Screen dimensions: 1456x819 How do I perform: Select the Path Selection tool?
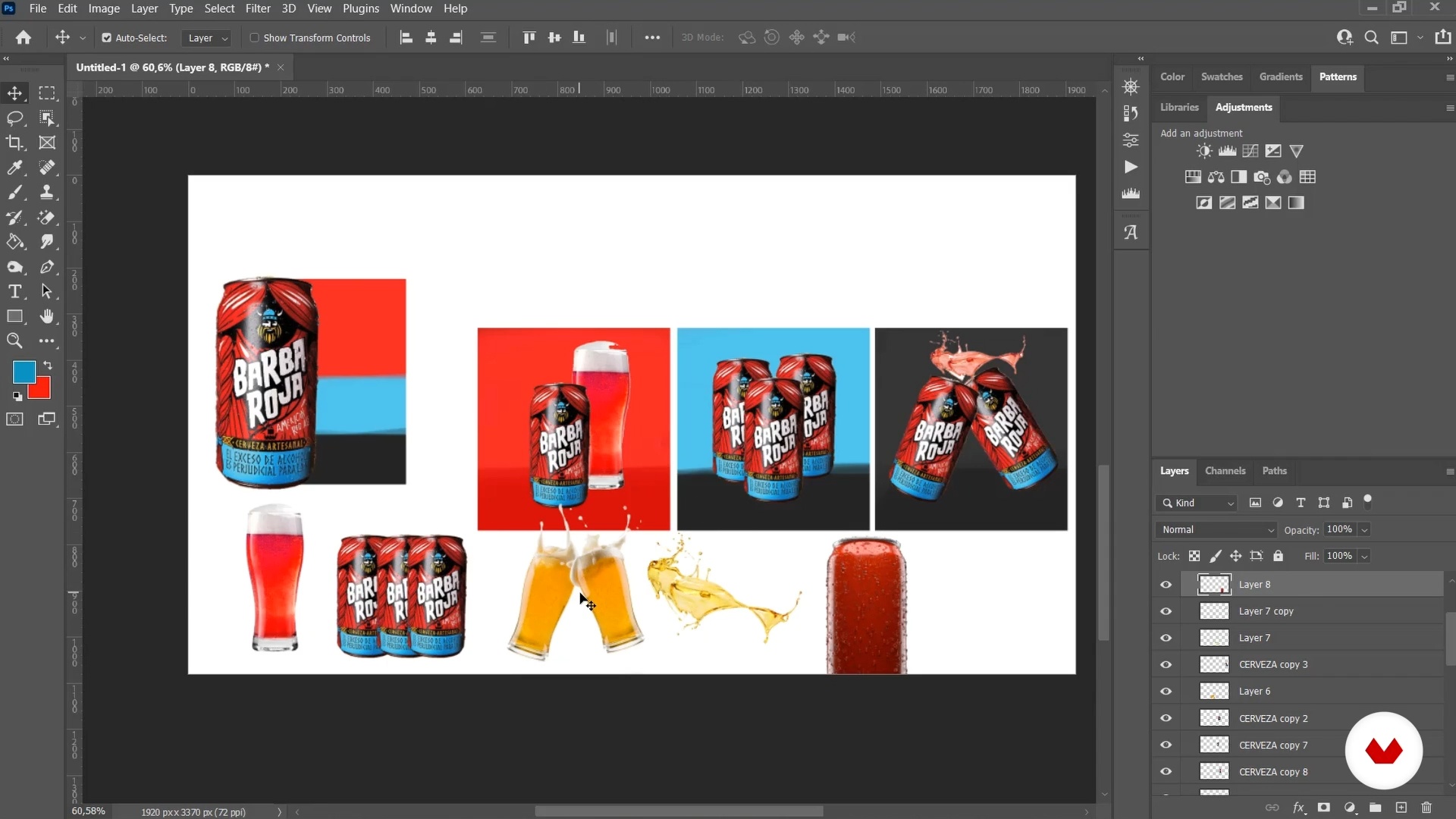click(x=47, y=292)
